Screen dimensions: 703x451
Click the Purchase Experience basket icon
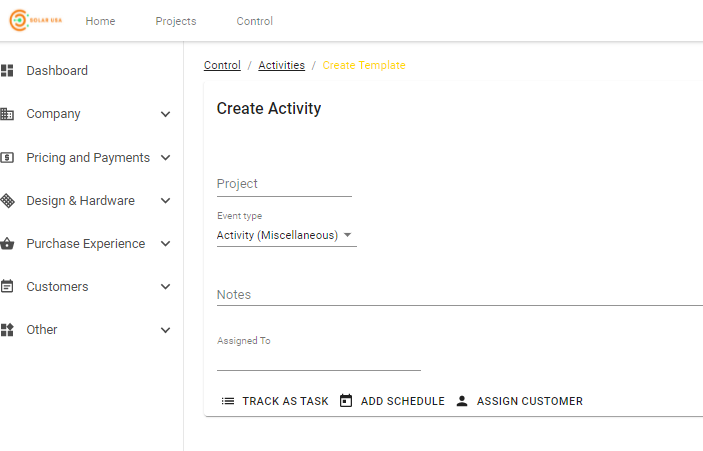(7, 243)
